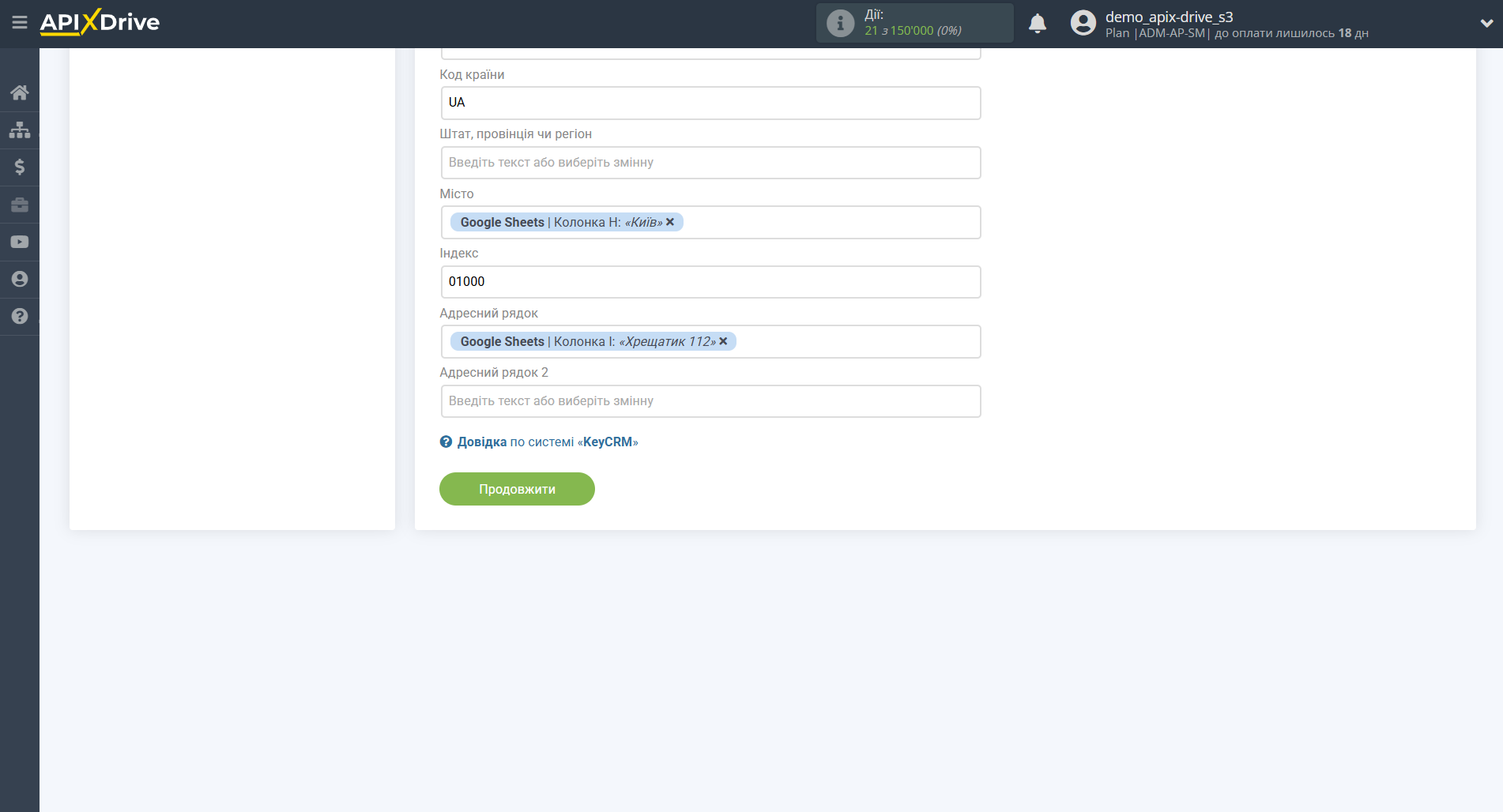Remove the Колонка H «Київ» variable

(x=670, y=222)
